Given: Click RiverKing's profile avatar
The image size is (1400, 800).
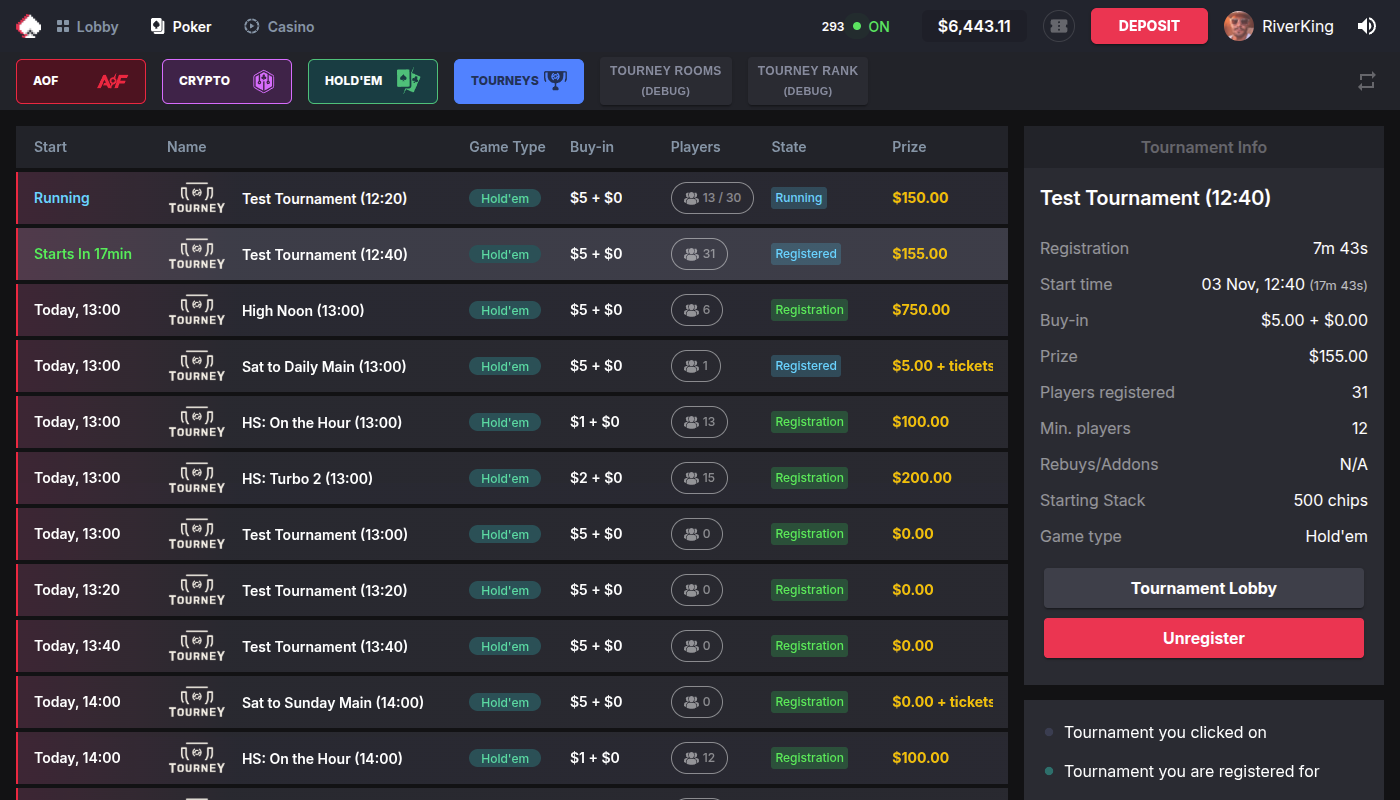Looking at the screenshot, I should (1238, 26).
